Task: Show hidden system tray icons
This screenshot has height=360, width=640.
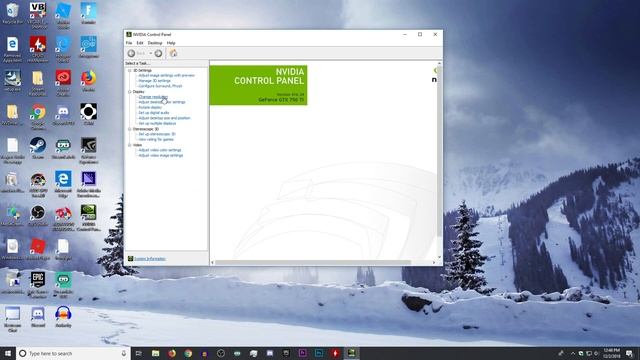Action: pyautogui.click(x=572, y=353)
